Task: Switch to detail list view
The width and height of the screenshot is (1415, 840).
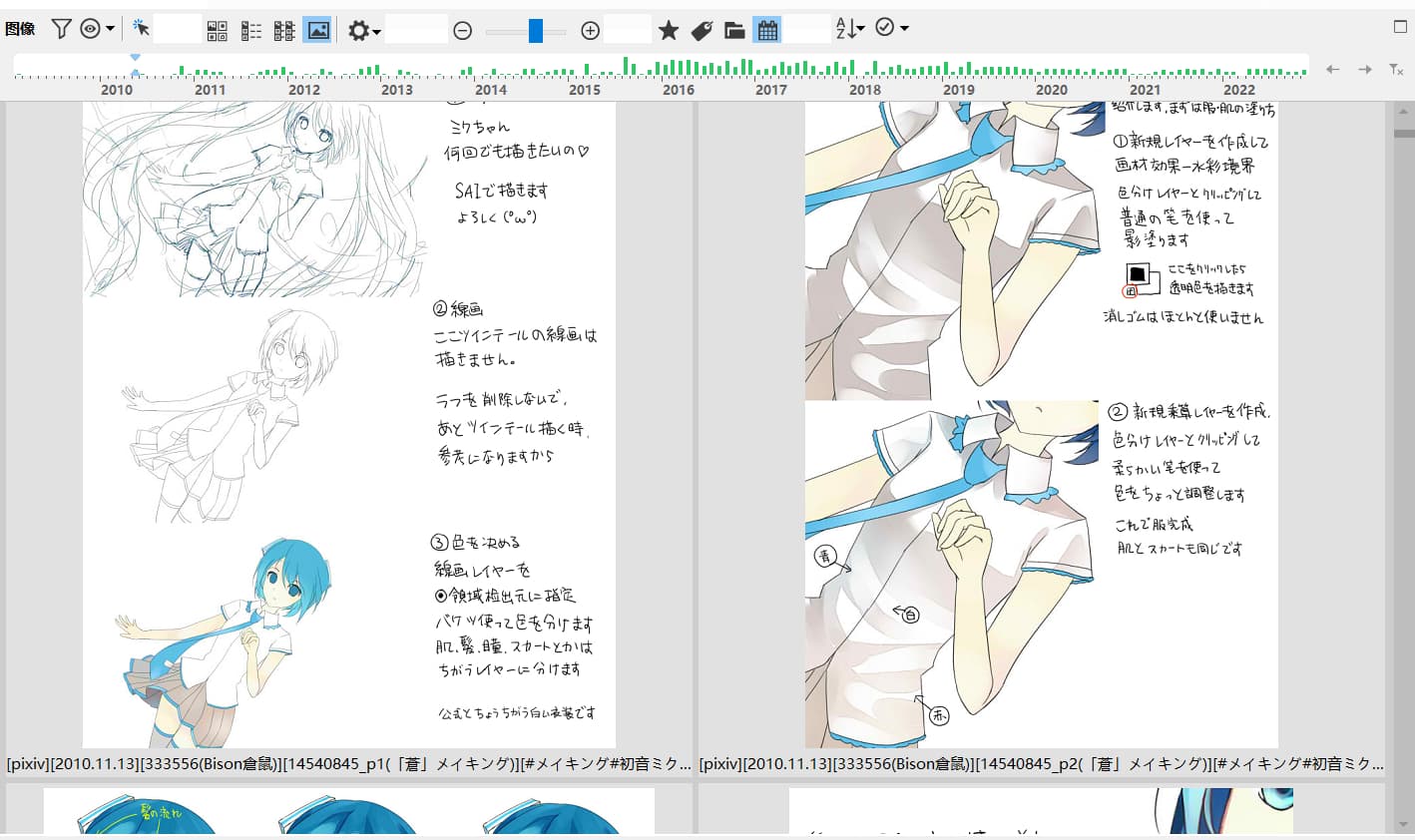Action: (x=250, y=31)
